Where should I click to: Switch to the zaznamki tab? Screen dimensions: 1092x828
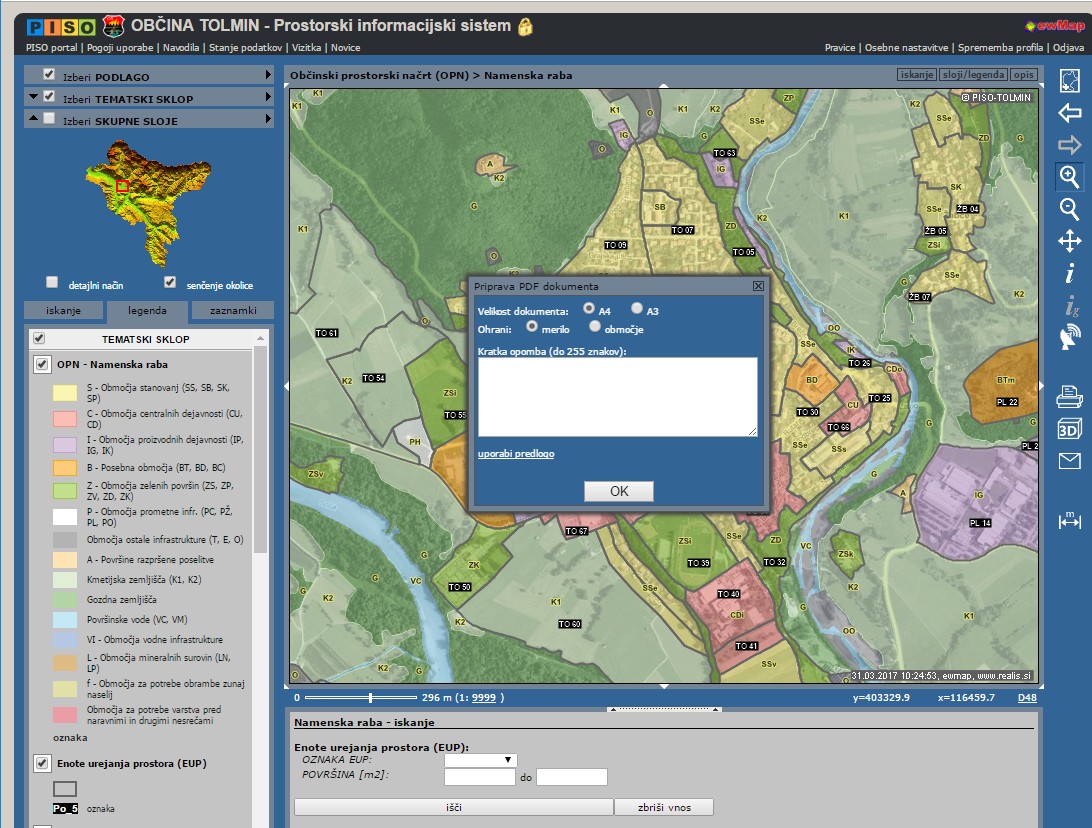point(232,311)
